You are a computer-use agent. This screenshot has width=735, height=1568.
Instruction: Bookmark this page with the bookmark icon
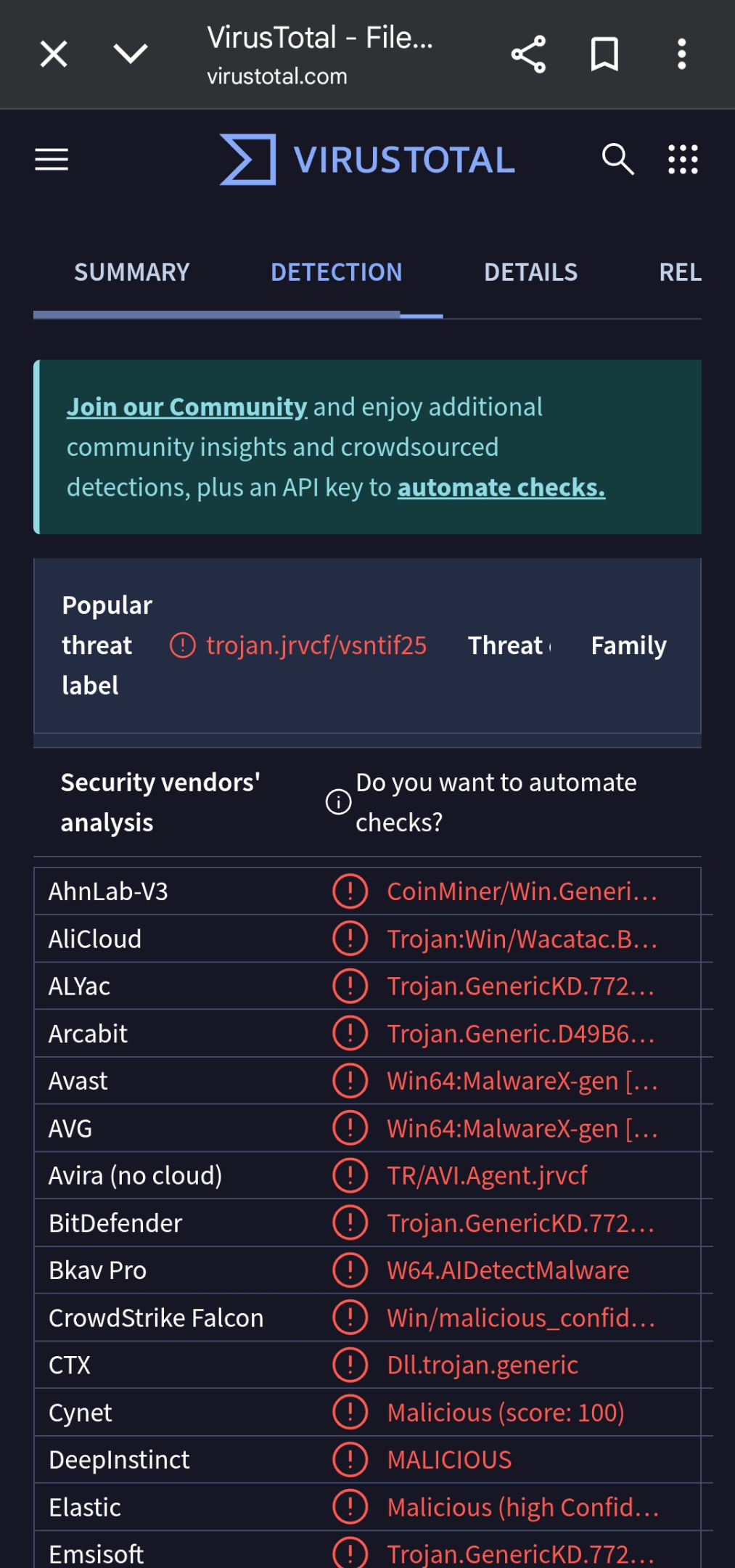(x=604, y=54)
